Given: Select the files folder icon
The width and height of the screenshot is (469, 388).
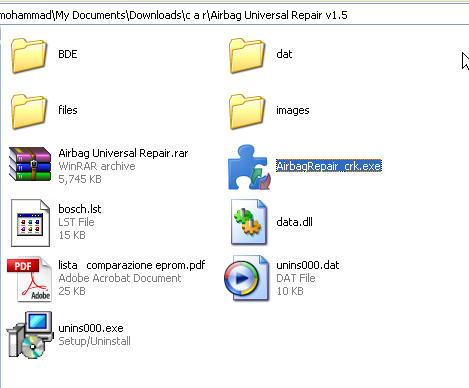Looking at the screenshot, I should [x=29, y=111].
